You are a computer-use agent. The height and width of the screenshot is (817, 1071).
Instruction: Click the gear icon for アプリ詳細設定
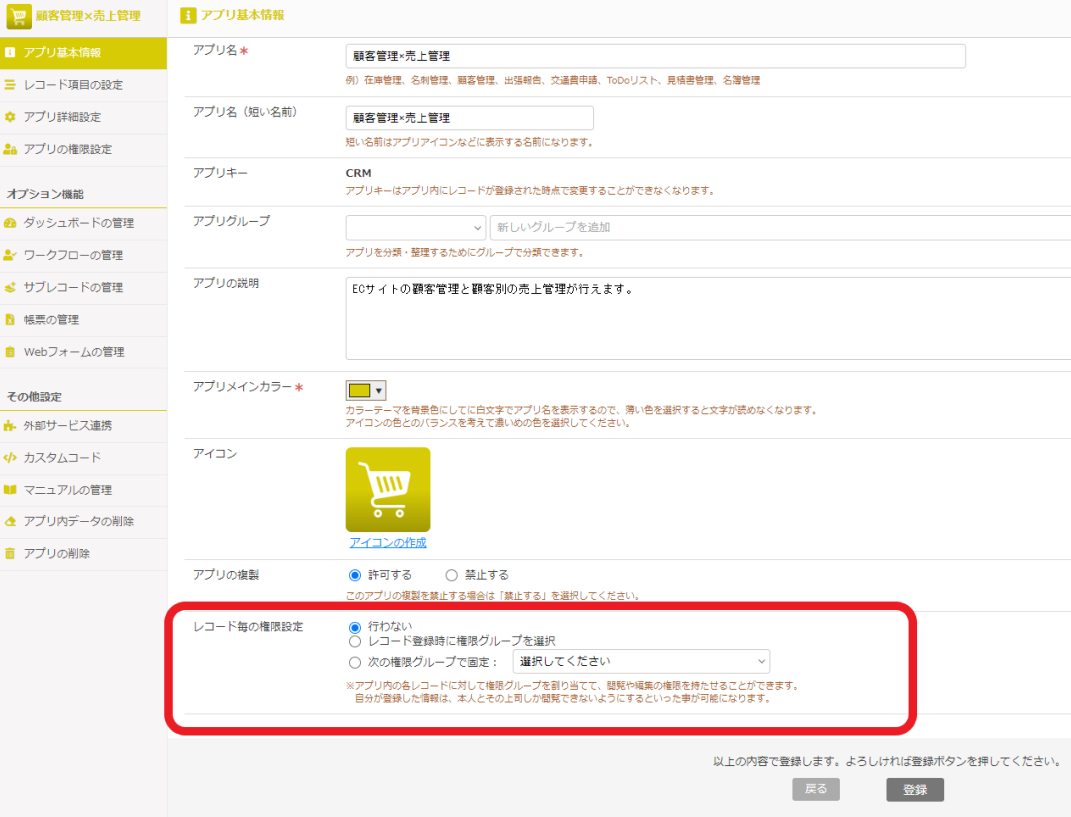pos(10,117)
